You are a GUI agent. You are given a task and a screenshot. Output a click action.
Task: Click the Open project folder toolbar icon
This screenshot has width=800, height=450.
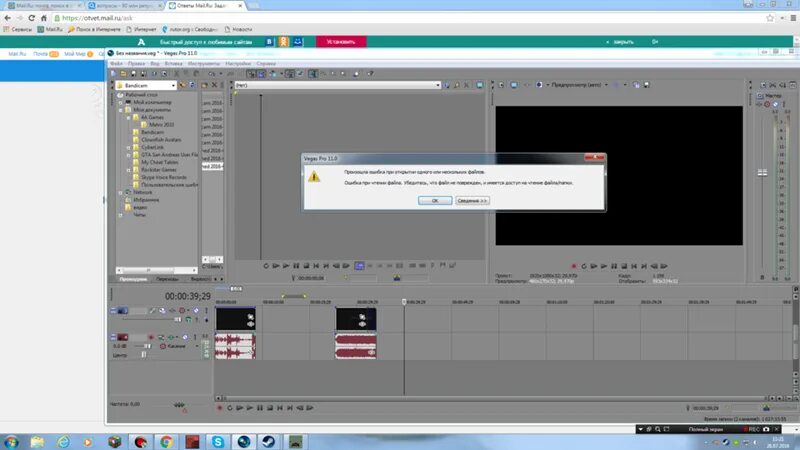pos(123,74)
